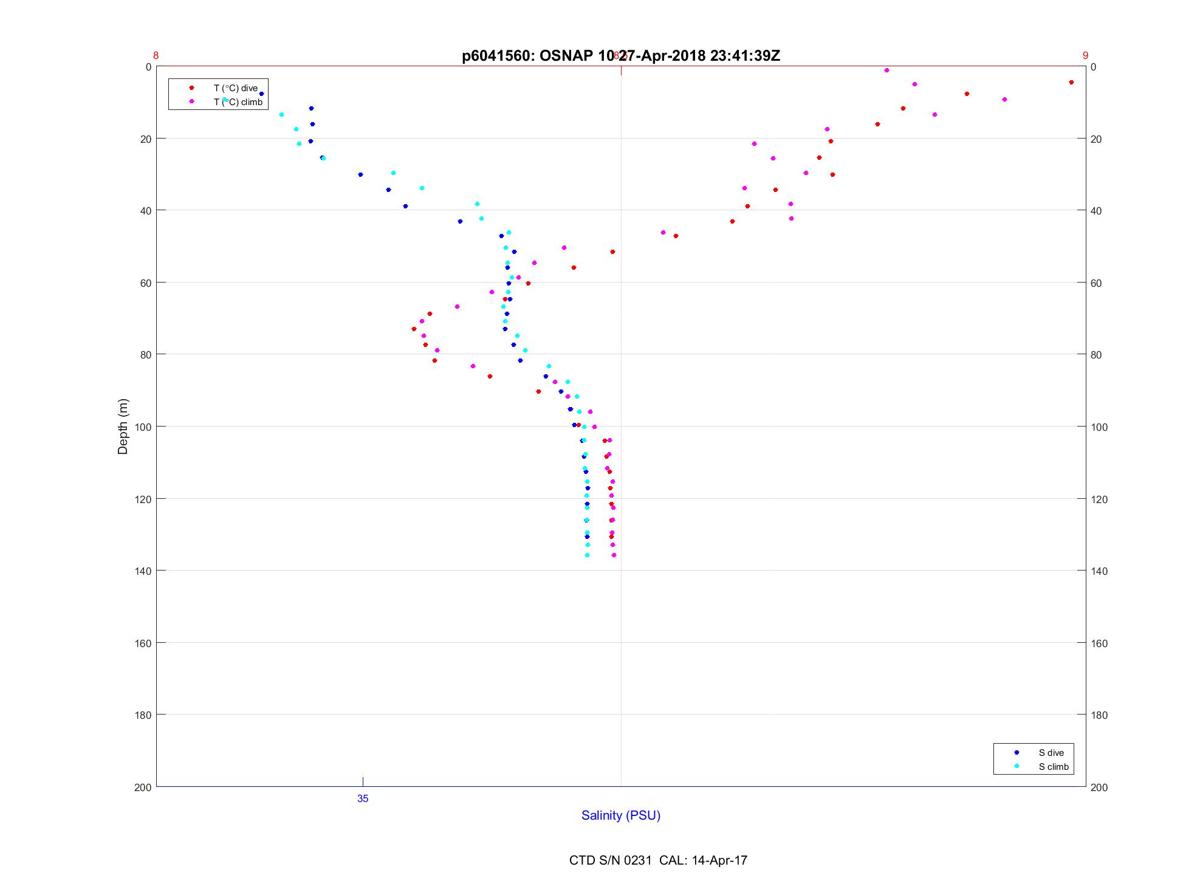Click the 'Depth (m)' axis label
1200x885 pixels.
(x=124, y=426)
